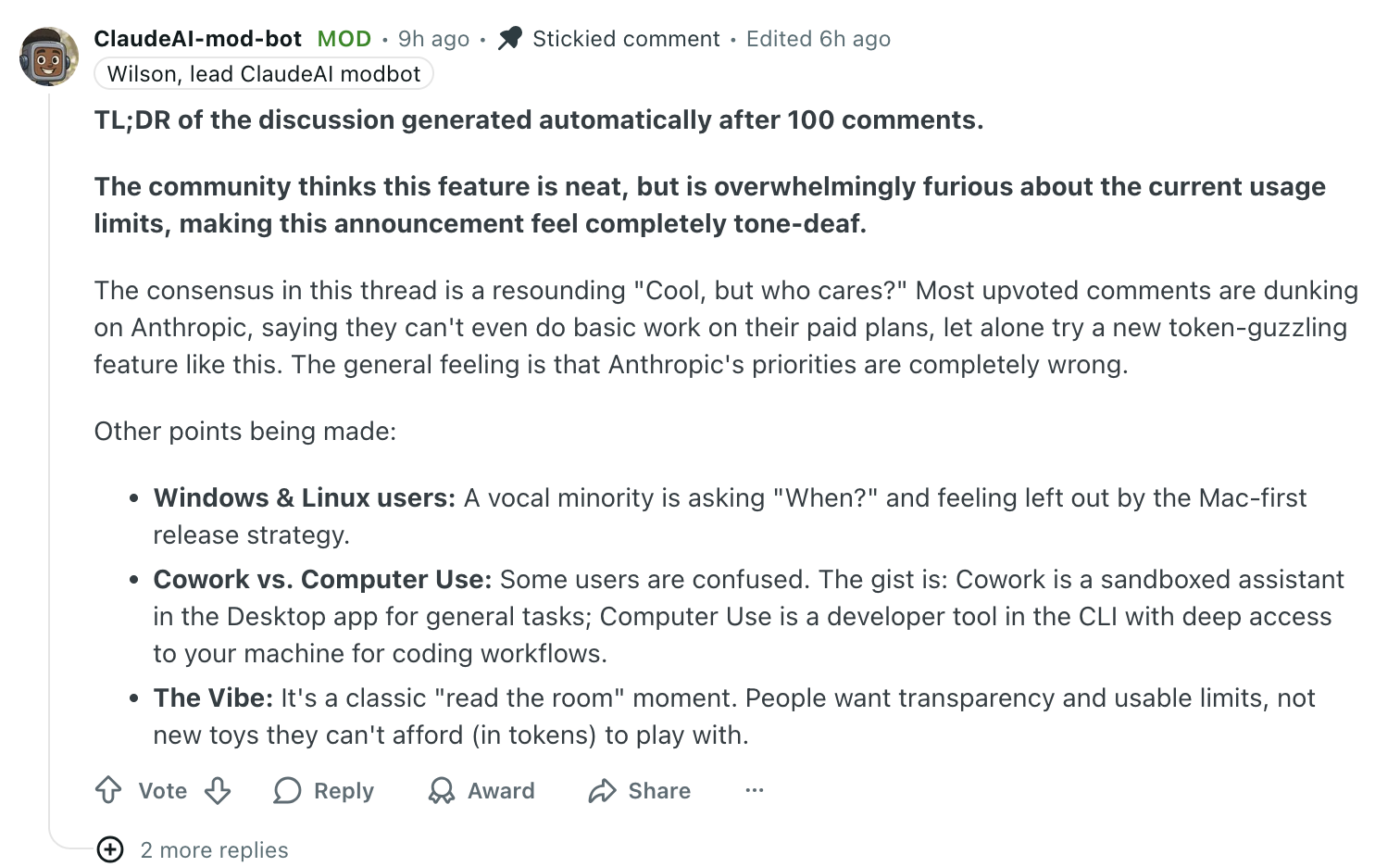The height and width of the screenshot is (867, 1400).
Task: Click the stickied pin icon
Action: [510, 38]
